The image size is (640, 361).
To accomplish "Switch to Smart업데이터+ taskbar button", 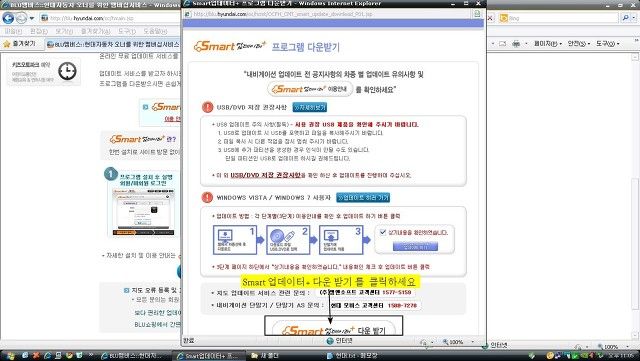I will tap(208, 356).
